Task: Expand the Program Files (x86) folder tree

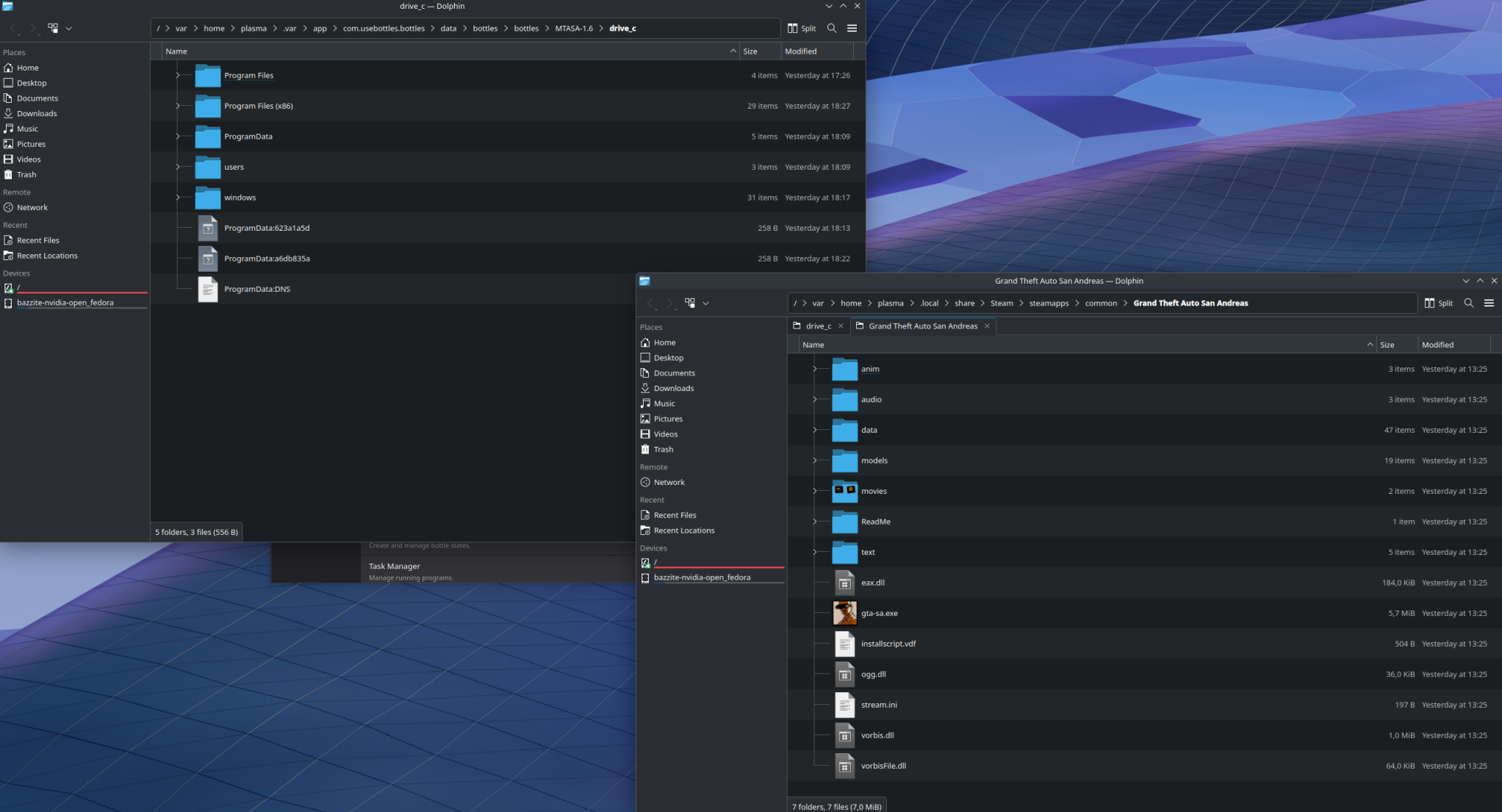Action: pyautogui.click(x=177, y=106)
